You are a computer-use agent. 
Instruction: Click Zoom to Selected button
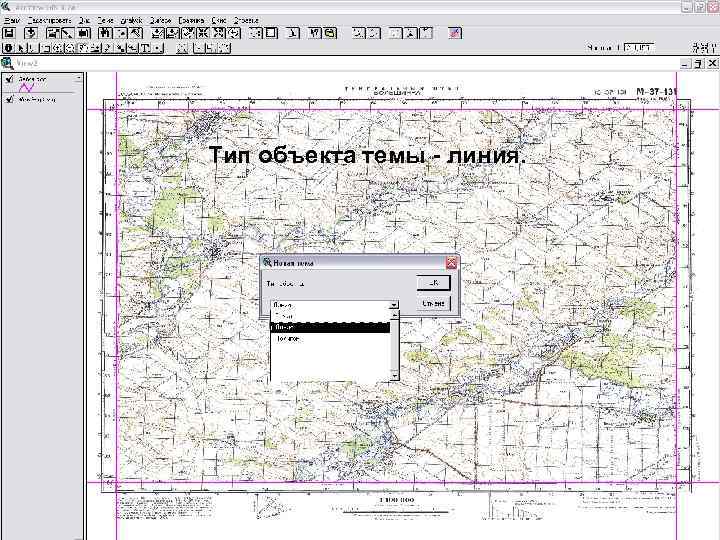point(188,33)
